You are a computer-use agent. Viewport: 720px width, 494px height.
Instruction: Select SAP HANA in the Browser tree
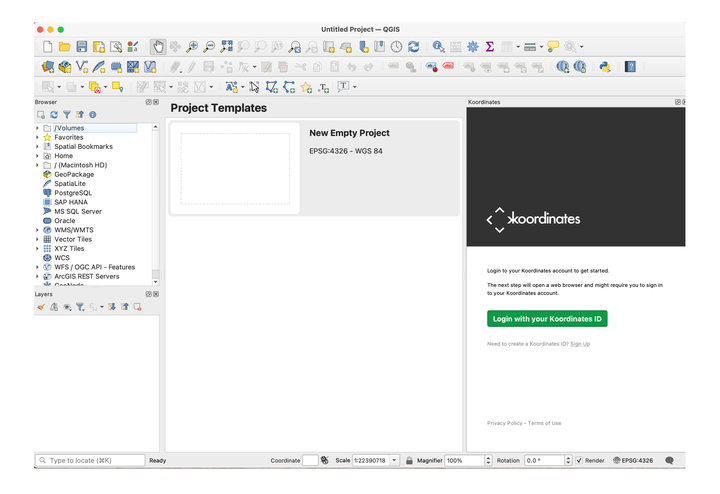[71, 202]
